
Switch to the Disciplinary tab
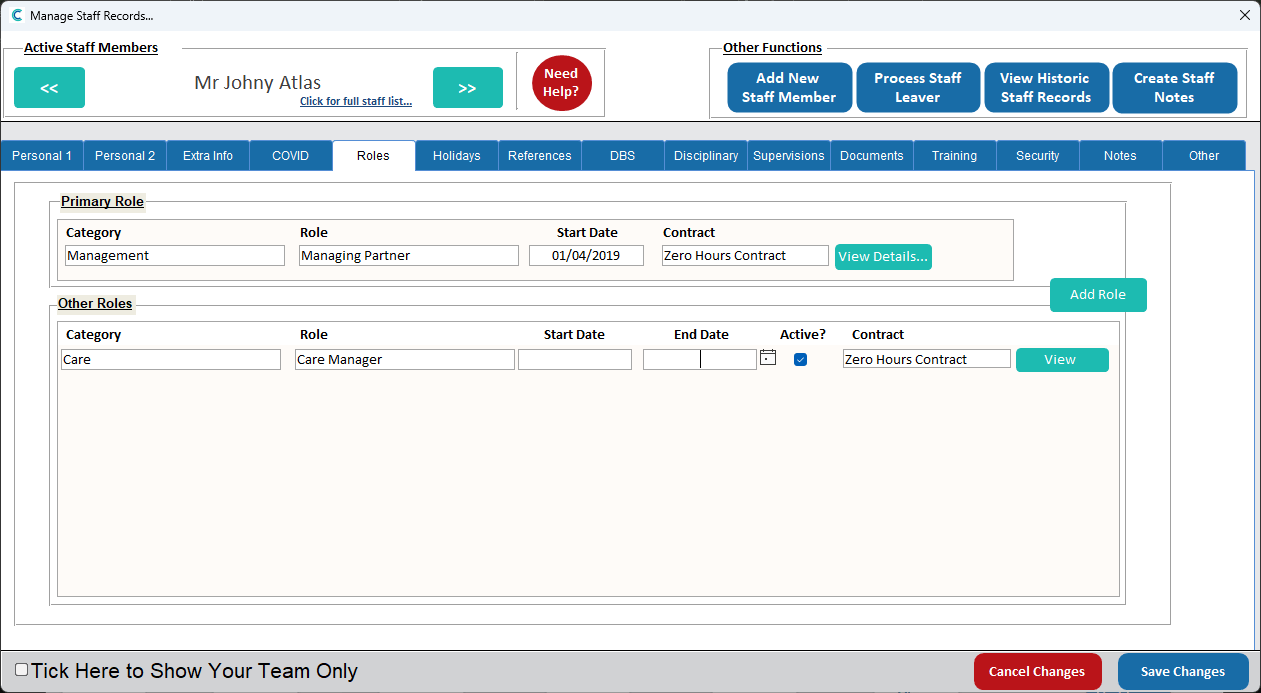(705, 156)
